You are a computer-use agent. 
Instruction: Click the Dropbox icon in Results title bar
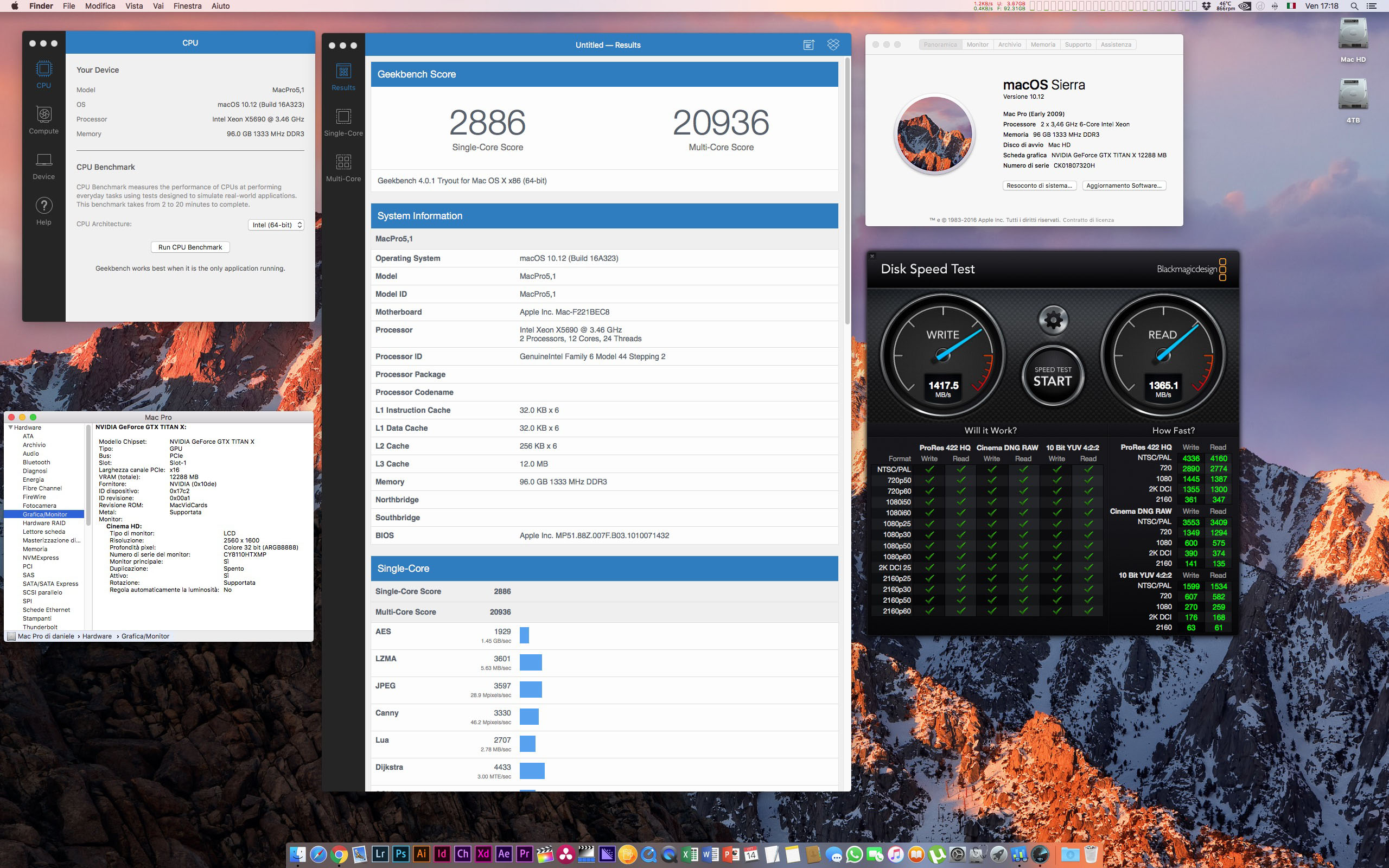pyautogui.click(x=833, y=45)
